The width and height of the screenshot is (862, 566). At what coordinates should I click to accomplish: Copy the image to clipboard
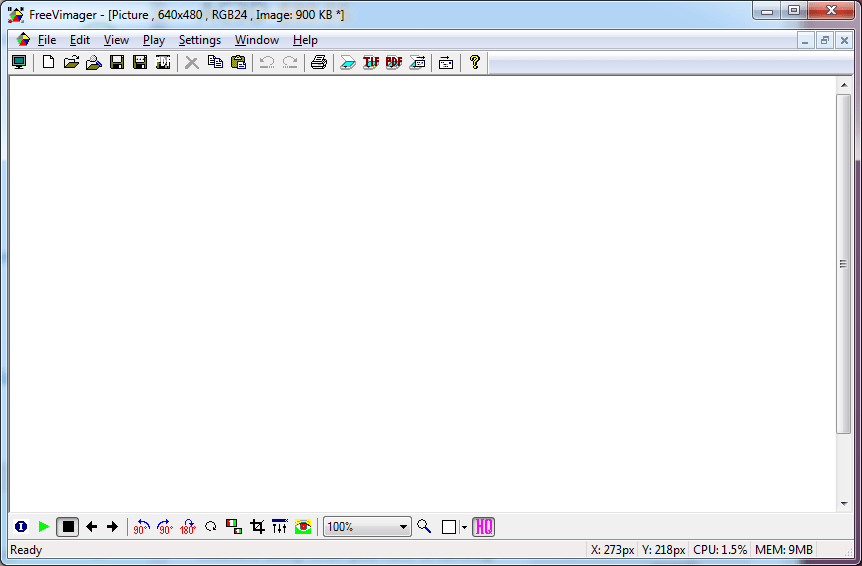point(215,63)
